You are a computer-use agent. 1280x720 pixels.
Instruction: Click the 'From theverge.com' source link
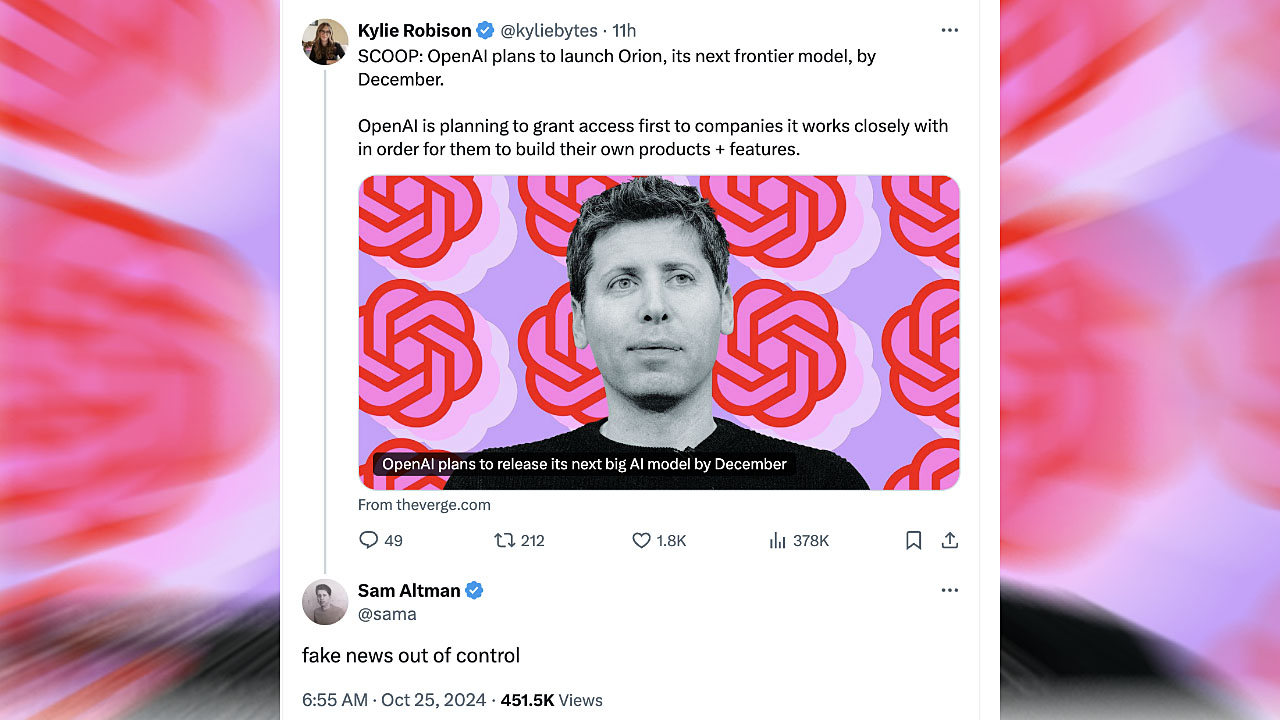point(424,505)
